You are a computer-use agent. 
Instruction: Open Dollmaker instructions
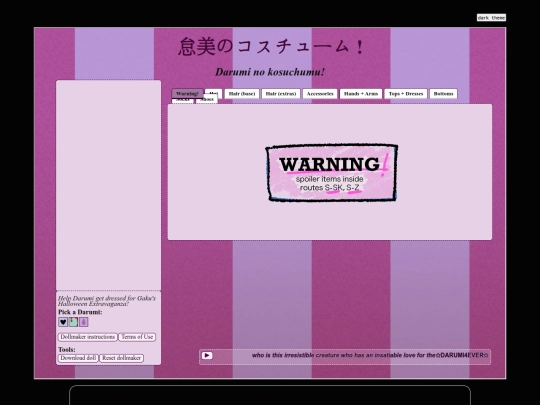point(87,337)
